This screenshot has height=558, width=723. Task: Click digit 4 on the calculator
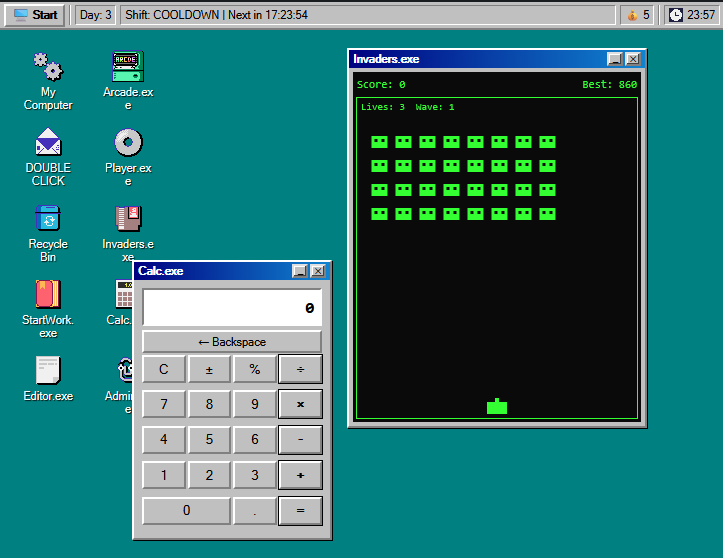click(x=164, y=439)
